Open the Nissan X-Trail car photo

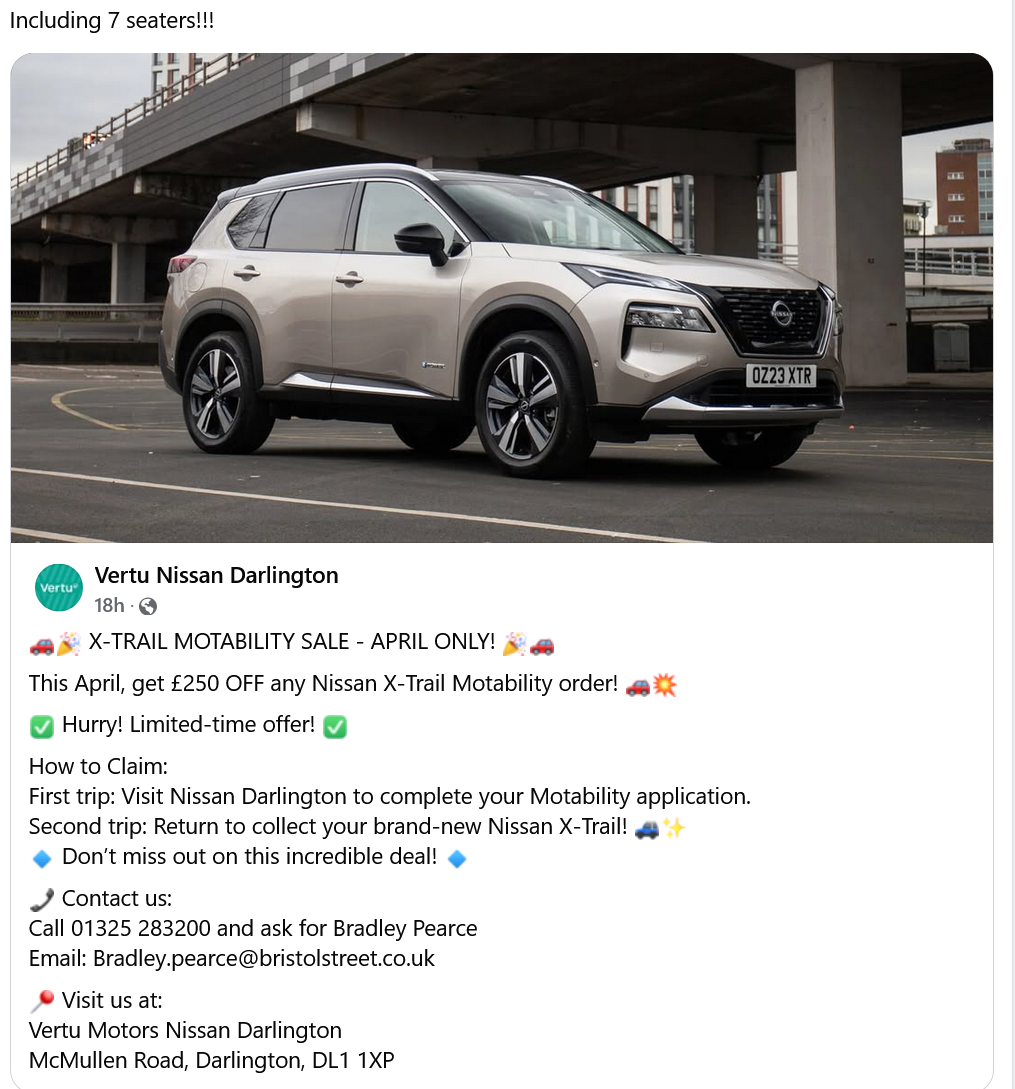(502, 298)
